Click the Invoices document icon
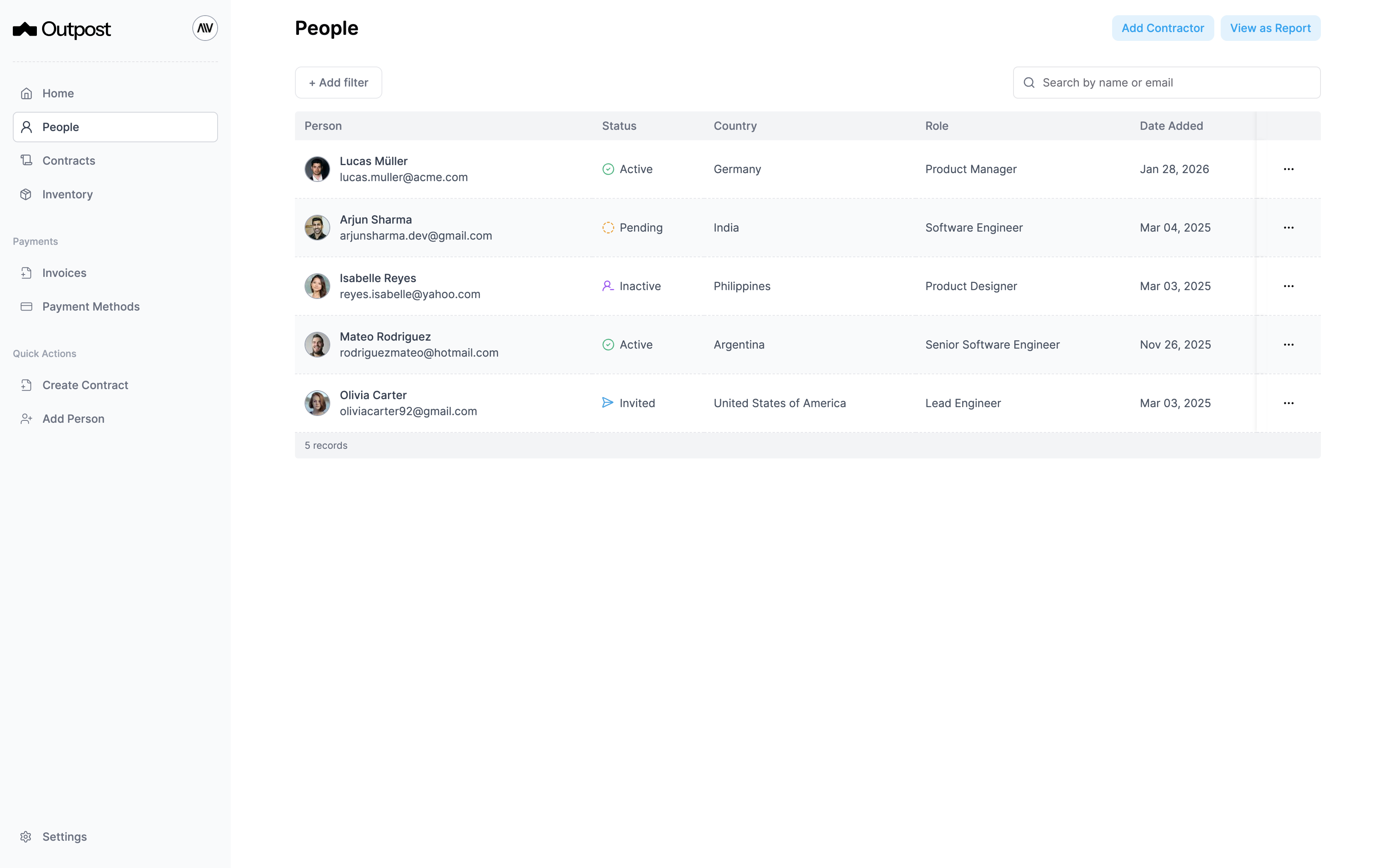 [x=26, y=273]
